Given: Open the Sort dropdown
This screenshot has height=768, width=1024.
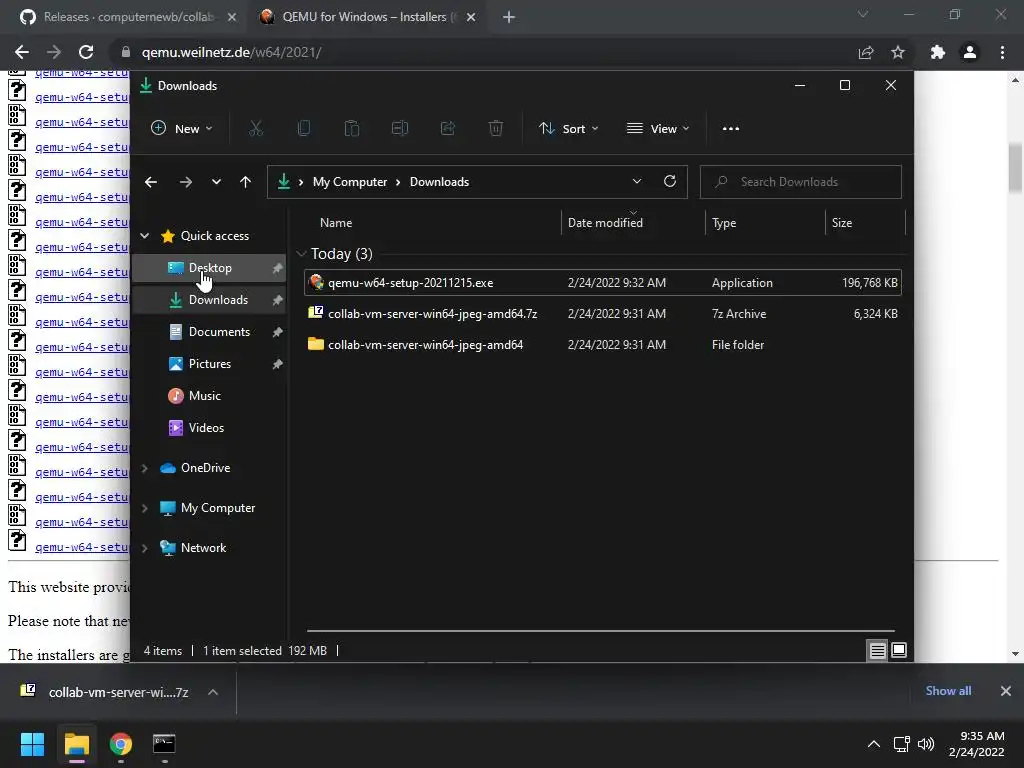Looking at the screenshot, I should [568, 129].
